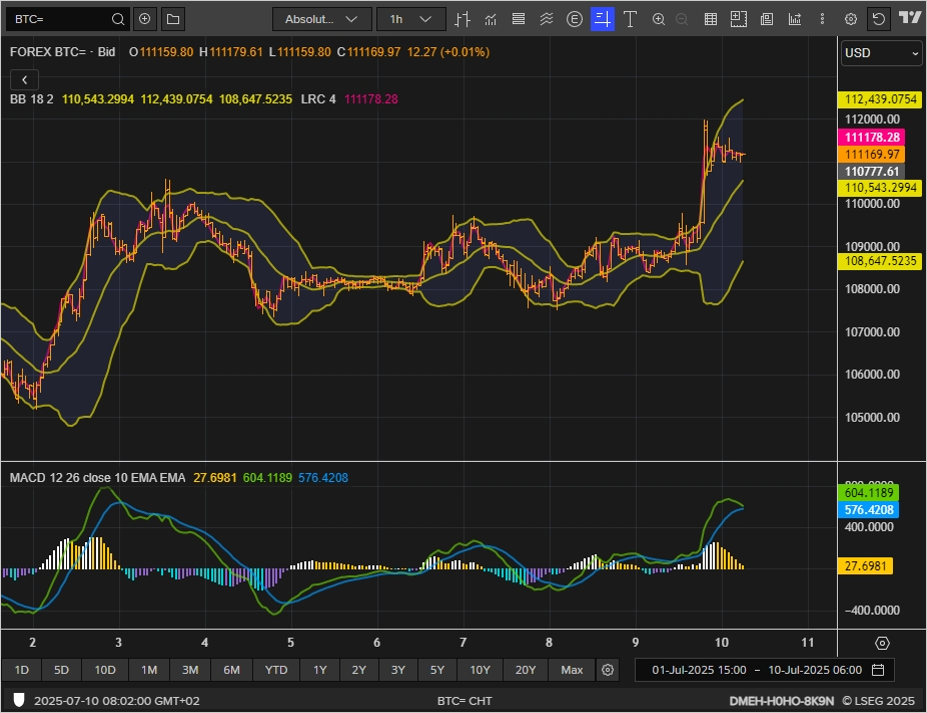Select the 3M time range
This screenshot has height=713, width=927.
tap(190, 670)
